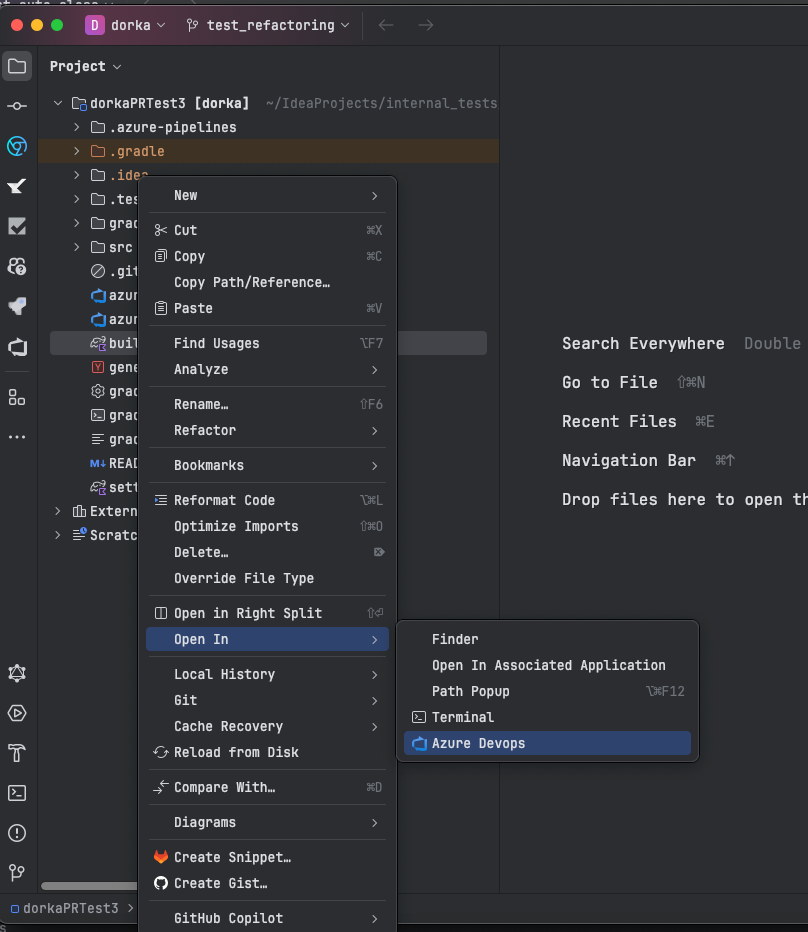Open the Terminal tool window icon

pos(17,793)
